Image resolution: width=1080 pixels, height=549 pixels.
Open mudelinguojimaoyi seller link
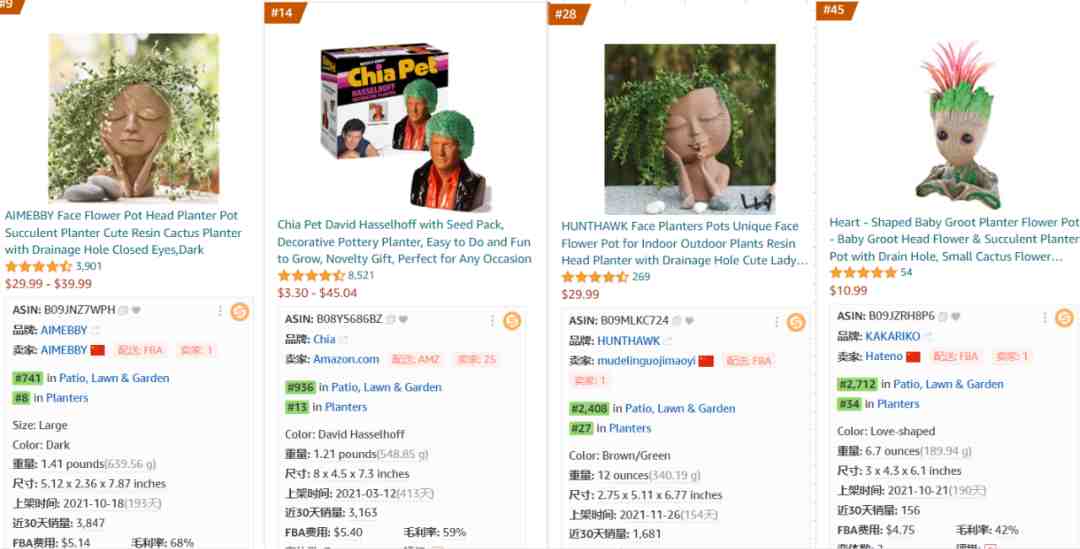[x=646, y=361]
